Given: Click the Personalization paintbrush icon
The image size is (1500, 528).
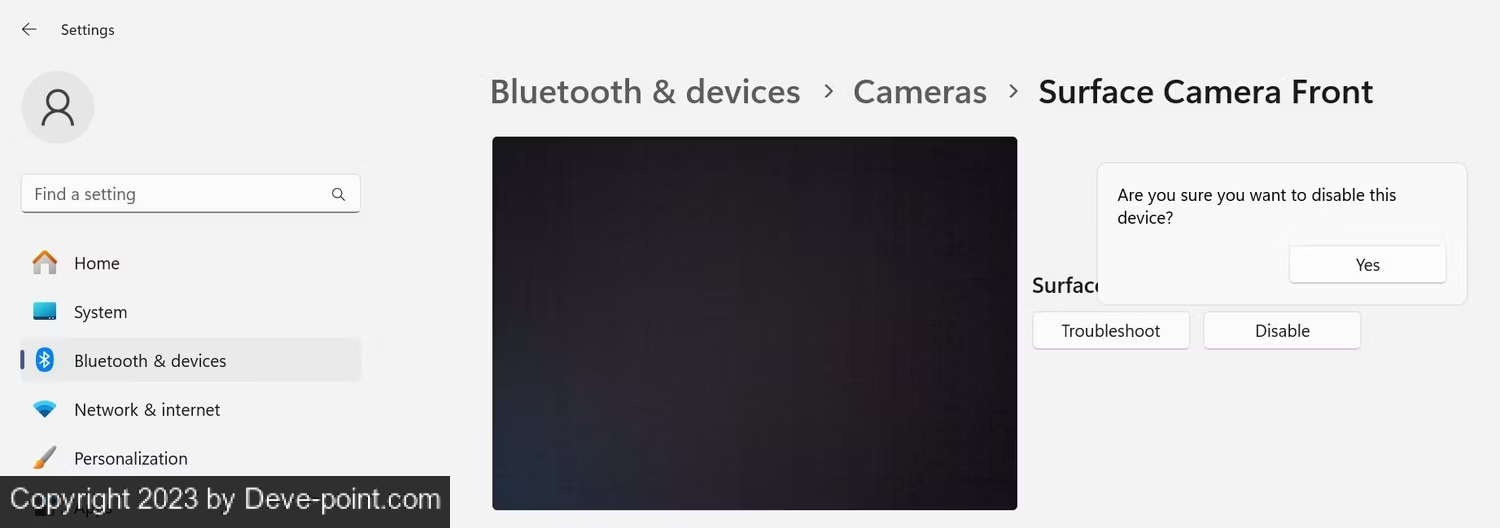Looking at the screenshot, I should click(45, 458).
